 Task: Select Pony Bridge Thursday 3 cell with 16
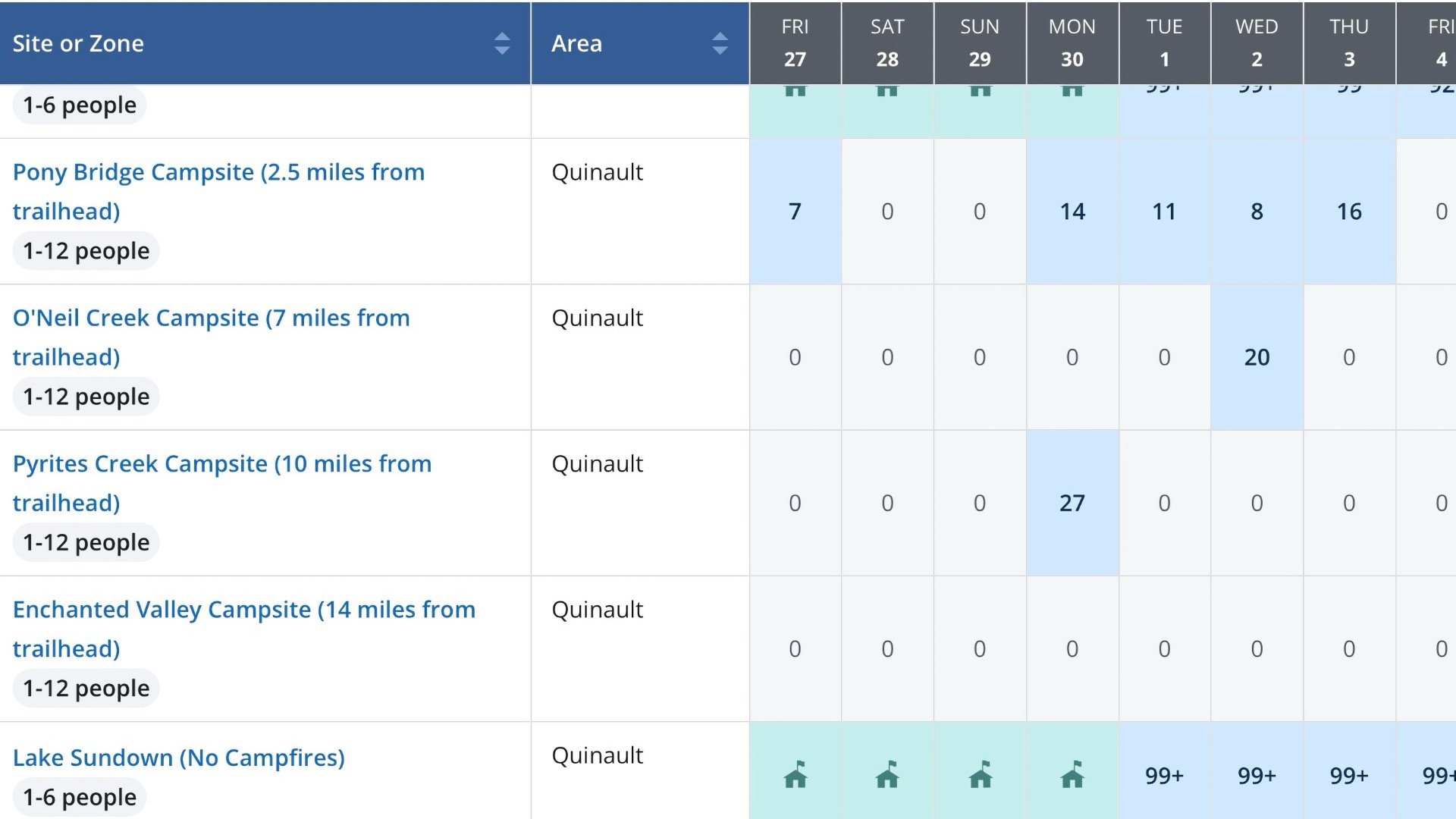pyautogui.click(x=1349, y=211)
